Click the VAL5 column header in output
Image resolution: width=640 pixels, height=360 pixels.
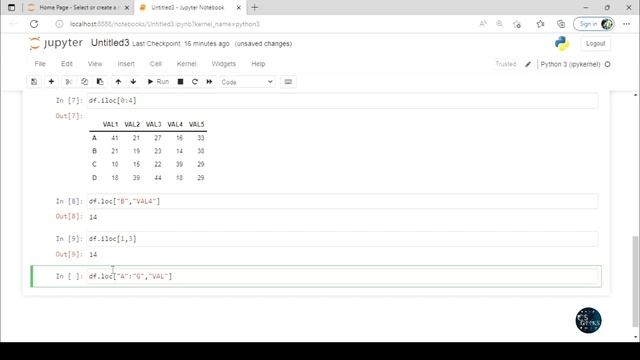196,124
